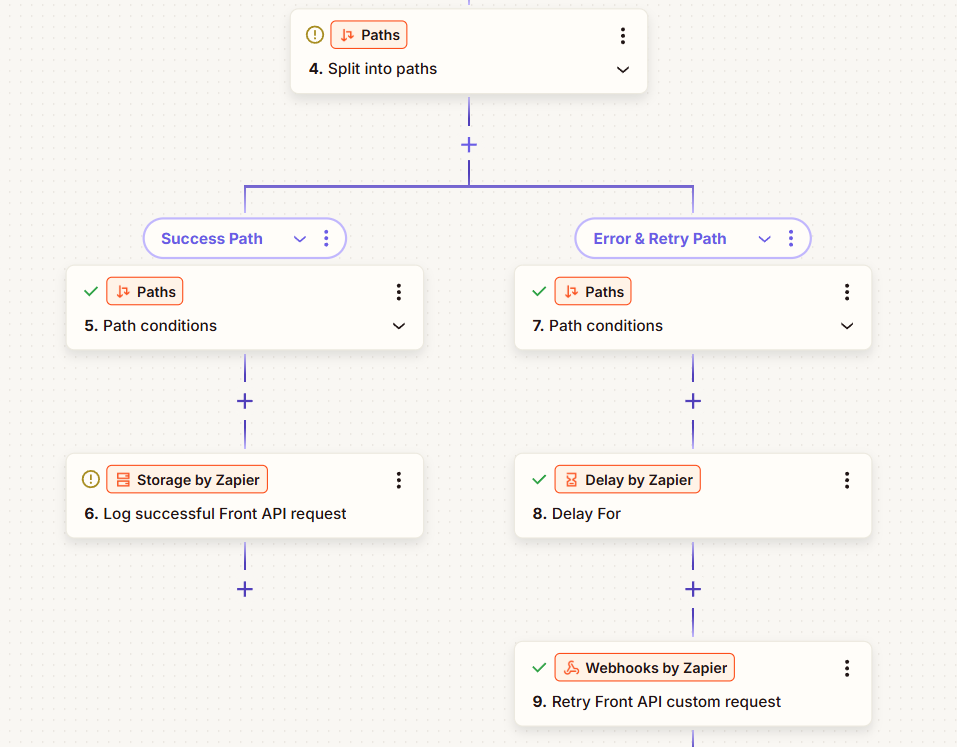Screen dimensions: 957x747
Task: Expand step 4 Split into paths chevron
Action: (x=623, y=70)
